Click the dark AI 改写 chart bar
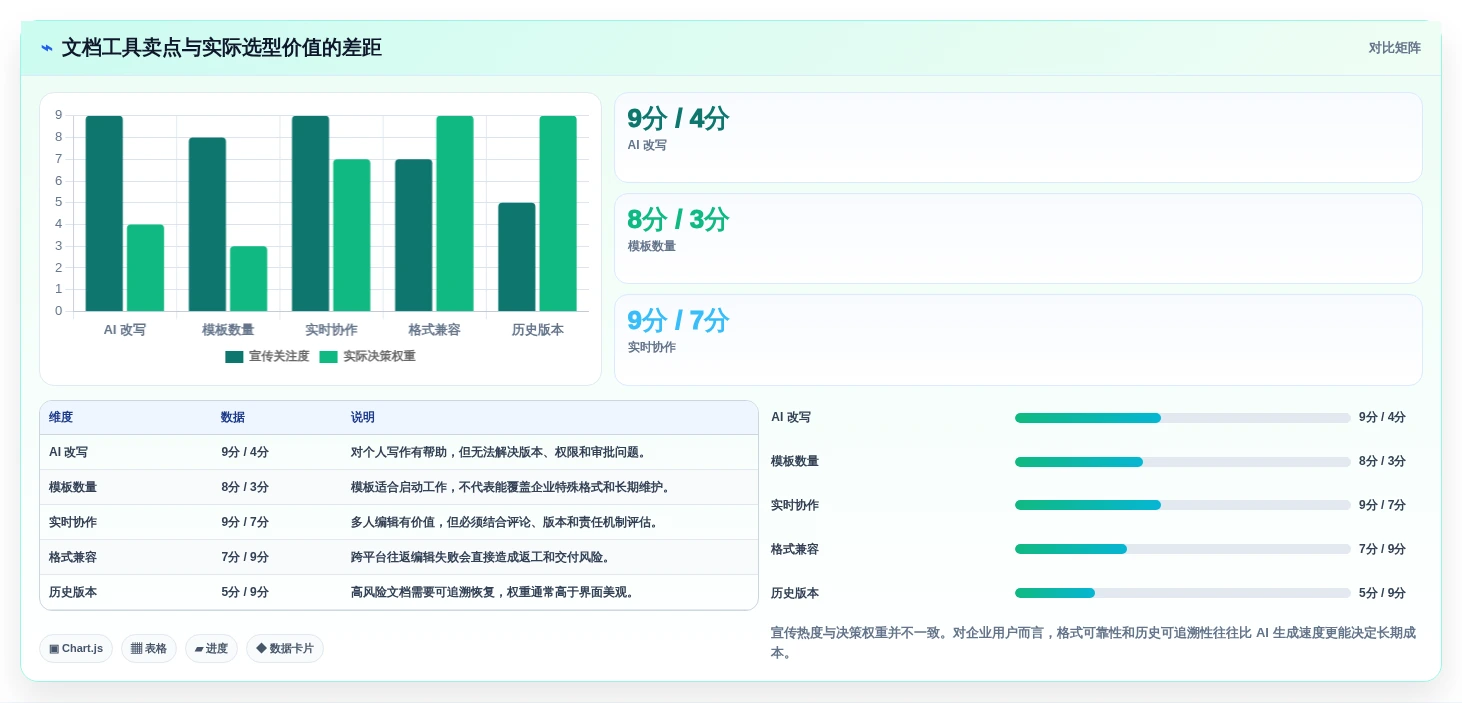1462x703 pixels. [104, 213]
